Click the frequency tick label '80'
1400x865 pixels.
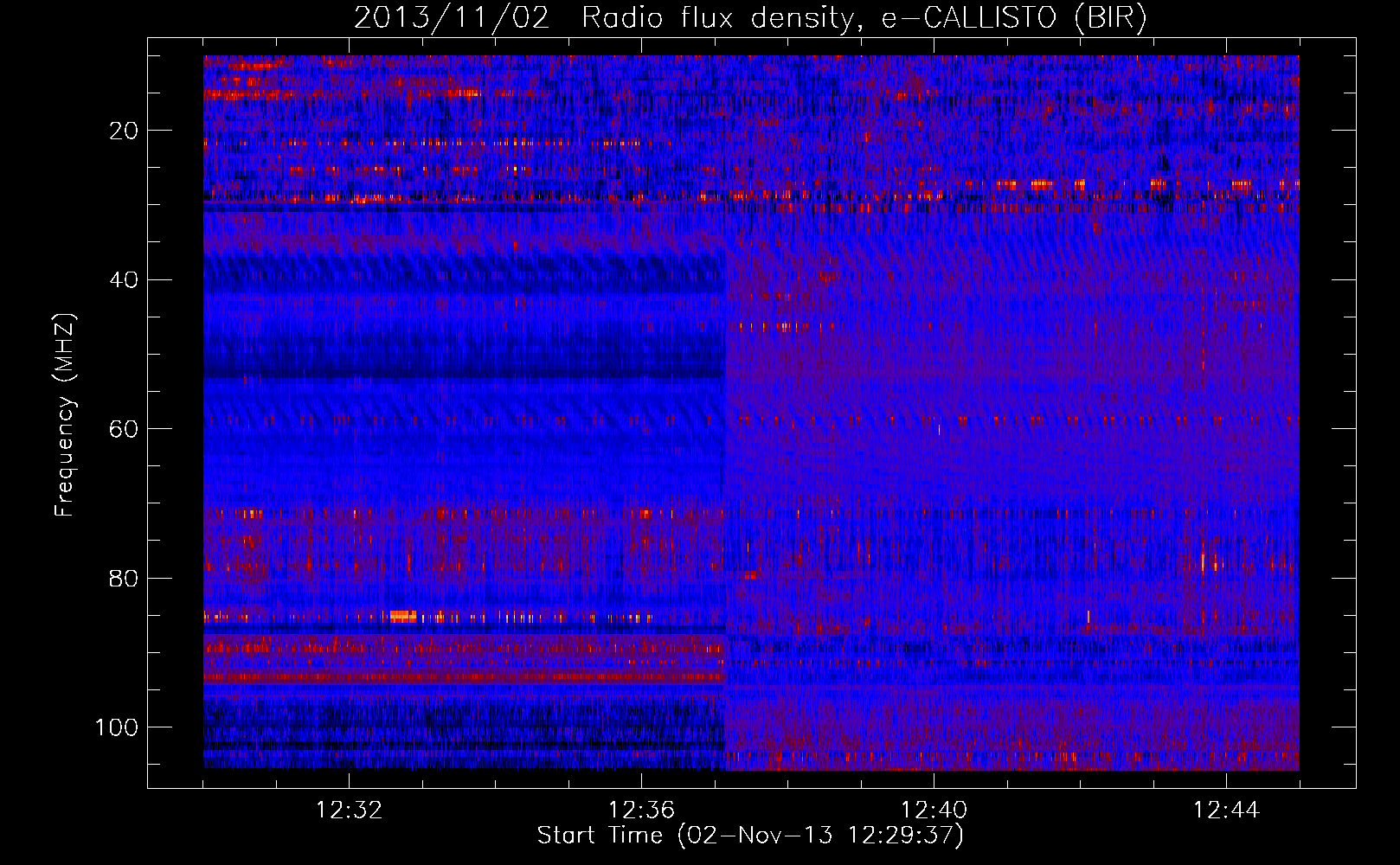(124, 578)
